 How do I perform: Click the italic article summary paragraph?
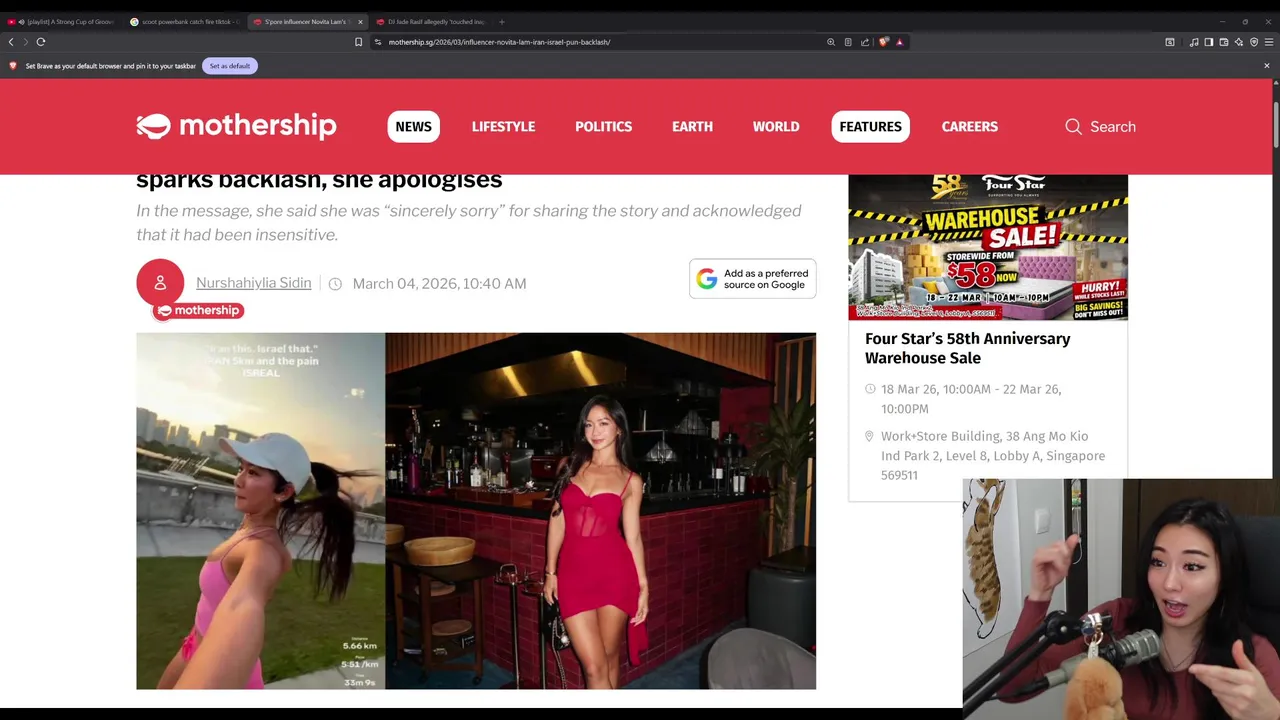[x=469, y=223]
